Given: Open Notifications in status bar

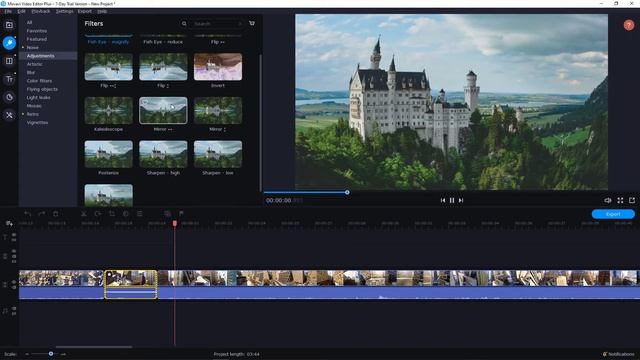Looking at the screenshot, I should (x=619, y=354).
